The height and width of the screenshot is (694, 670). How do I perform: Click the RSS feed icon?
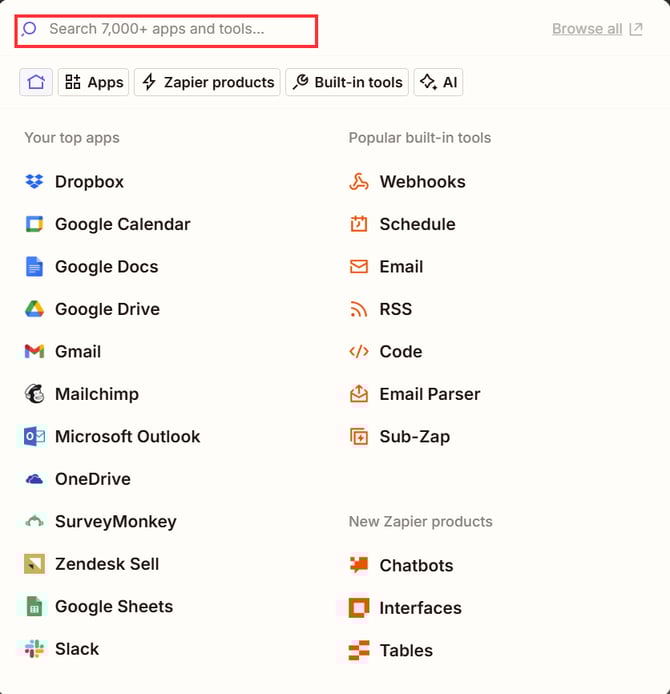tap(359, 309)
